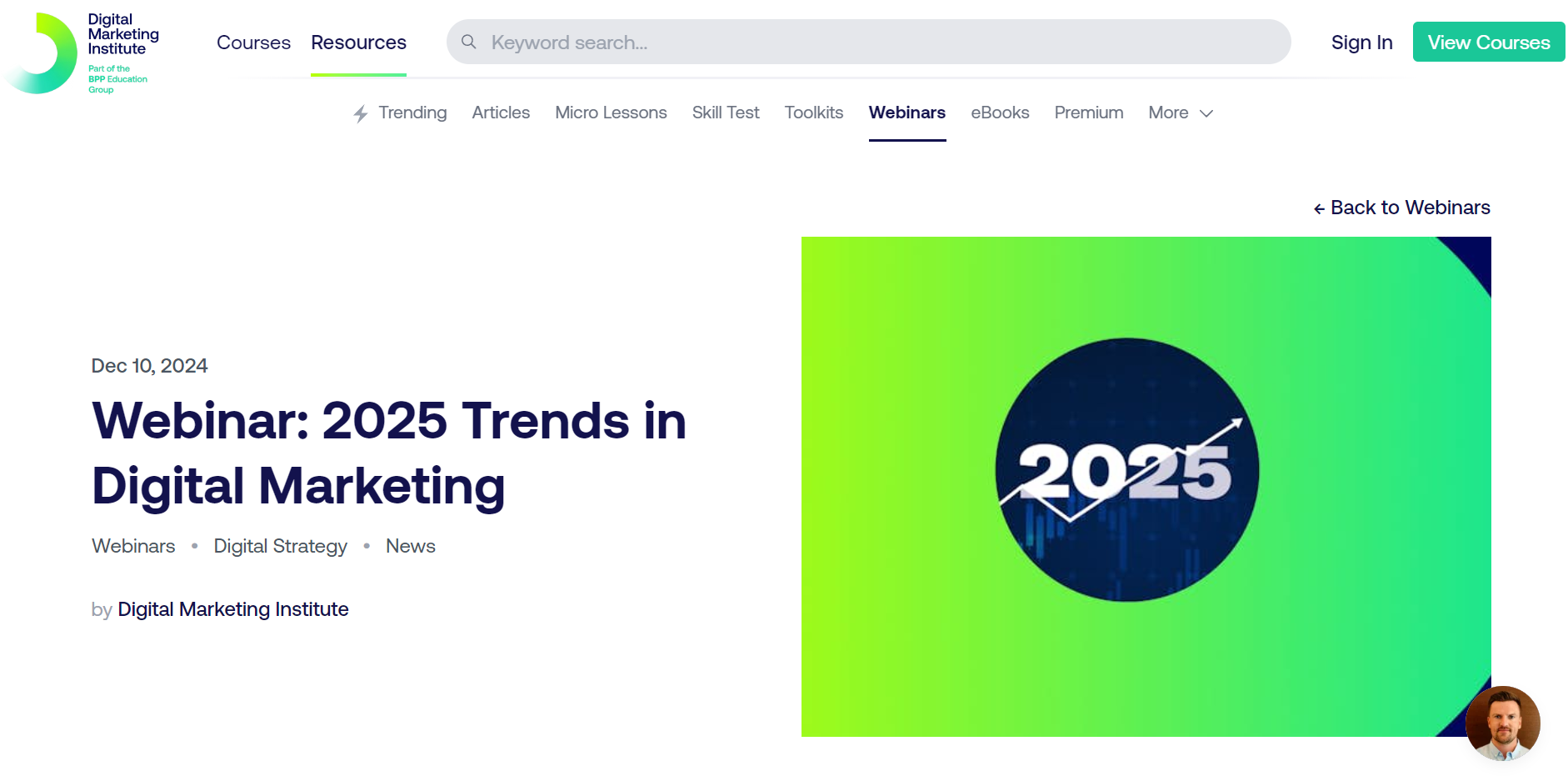Open the Digital Marketing Institute author link
Image resolution: width=1568 pixels, height=776 pixels.
click(233, 609)
